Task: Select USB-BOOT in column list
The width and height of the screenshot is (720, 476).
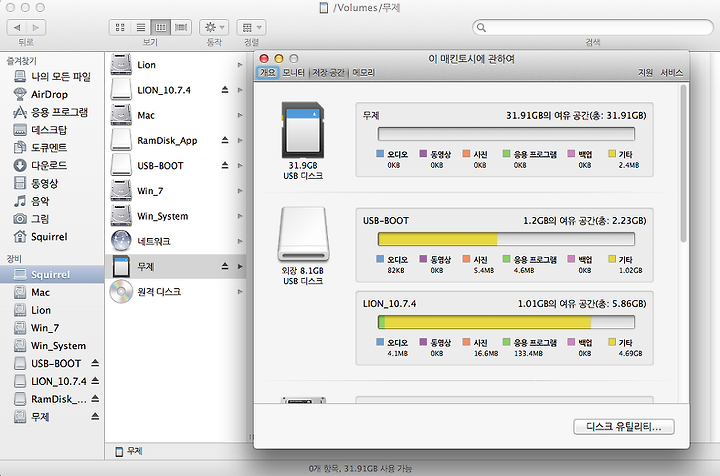Action: (x=176, y=166)
